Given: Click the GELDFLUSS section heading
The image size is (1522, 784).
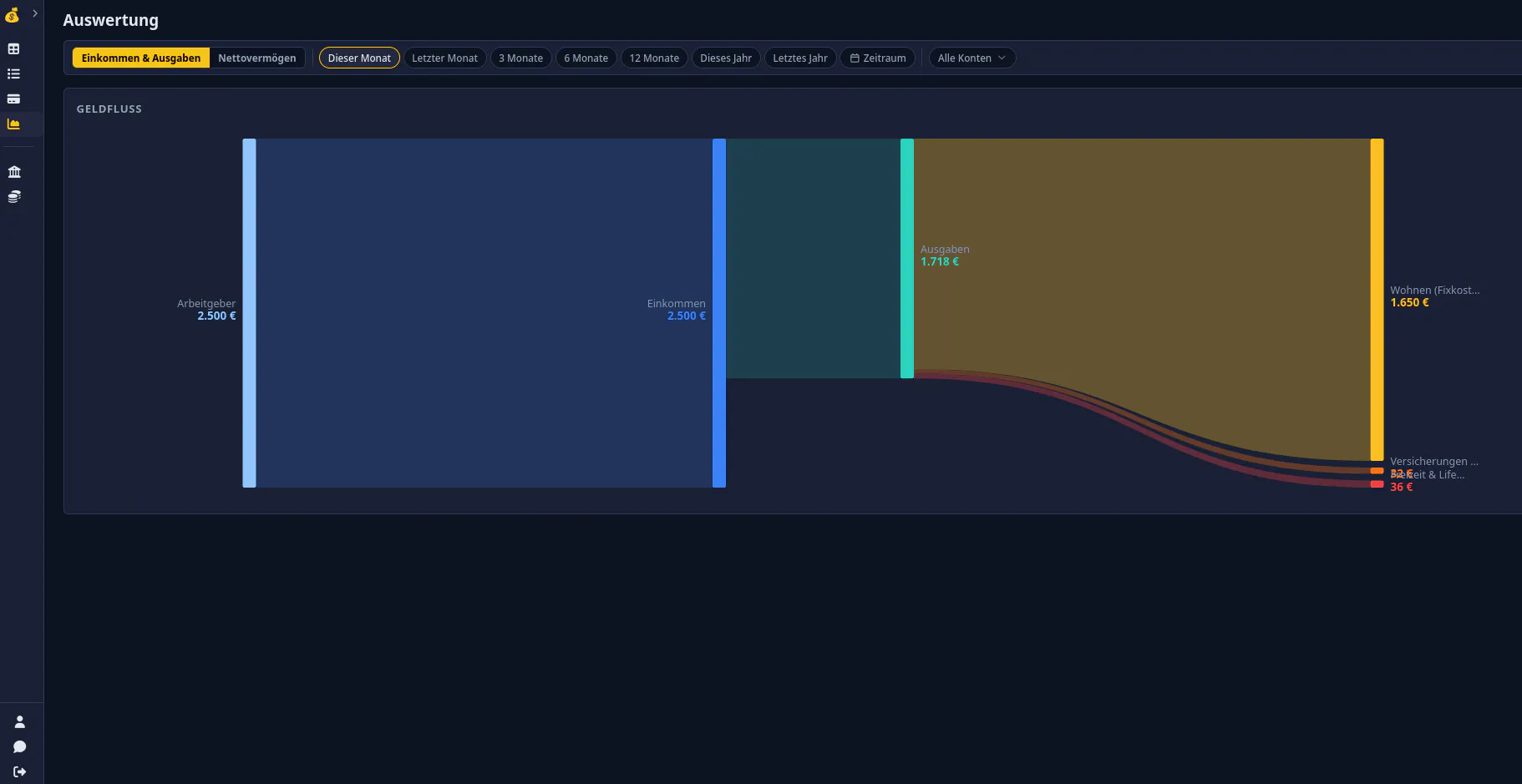Looking at the screenshot, I should 109,109.
